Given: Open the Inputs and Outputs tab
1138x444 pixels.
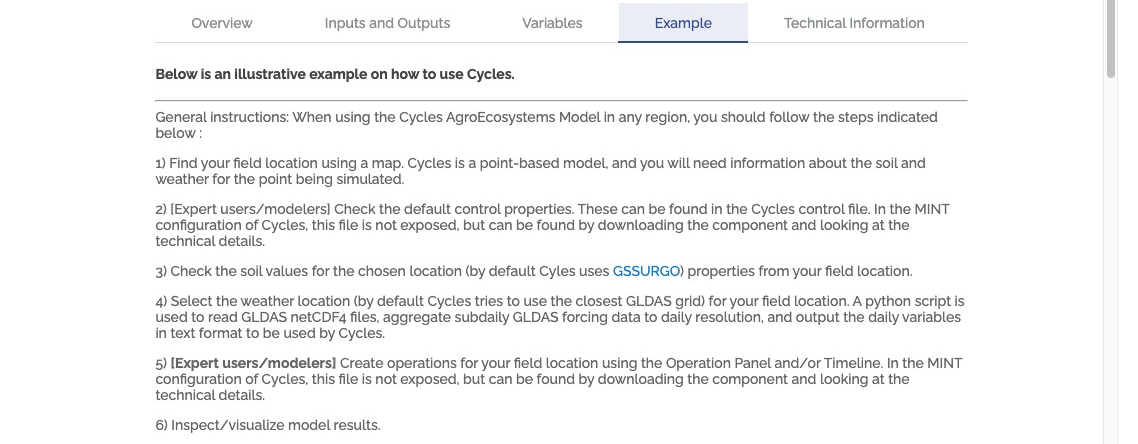Looking at the screenshot, I should pyautogui.click(x=387, y=23).
